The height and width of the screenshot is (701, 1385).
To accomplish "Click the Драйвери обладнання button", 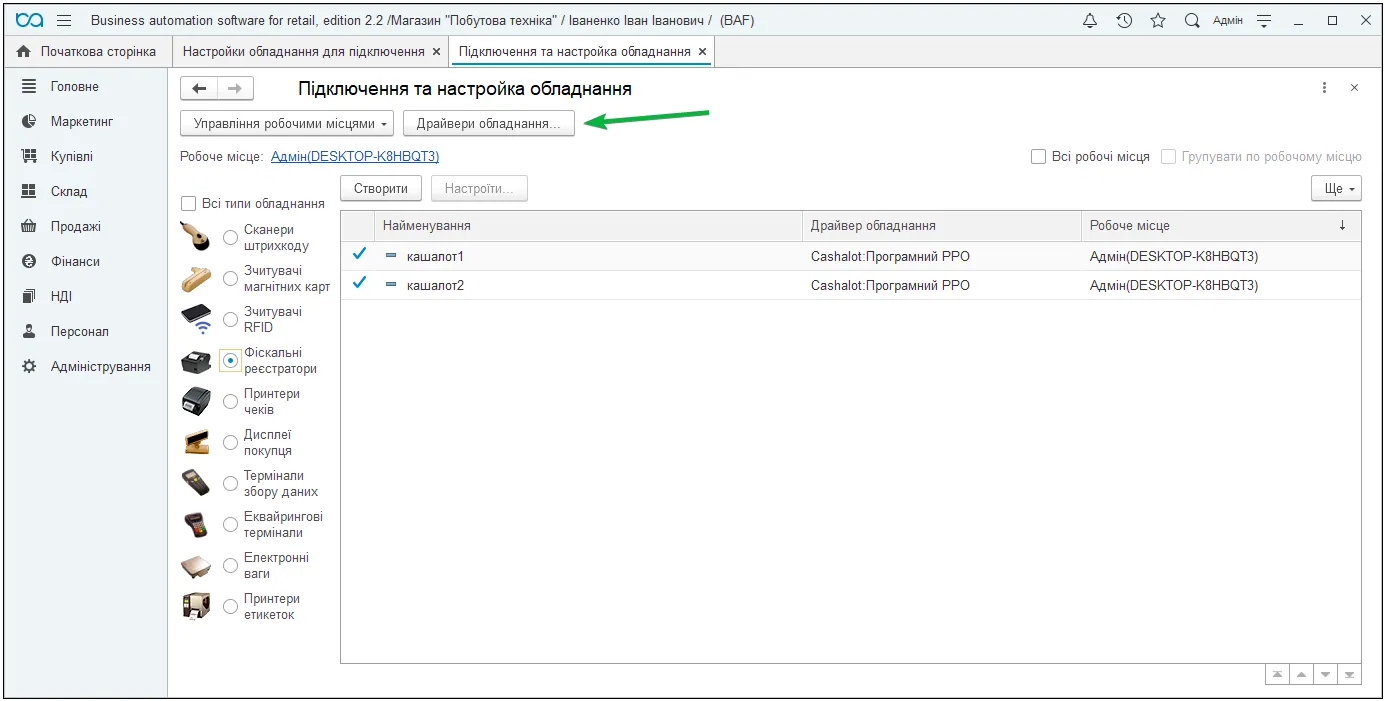I will [489, 124].
